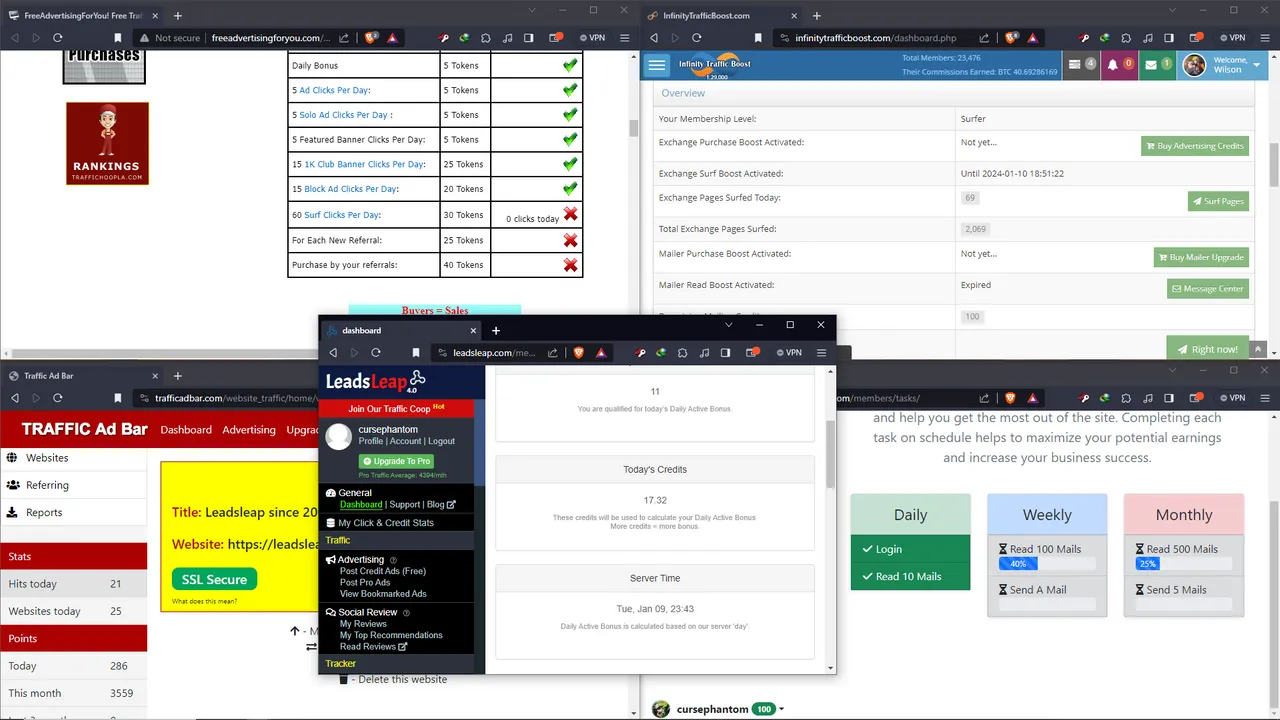The height and width of the screenshot is (720, 1280).
Task: Click the LeadsLeap 4.0 logo
Action: [376, 381]
